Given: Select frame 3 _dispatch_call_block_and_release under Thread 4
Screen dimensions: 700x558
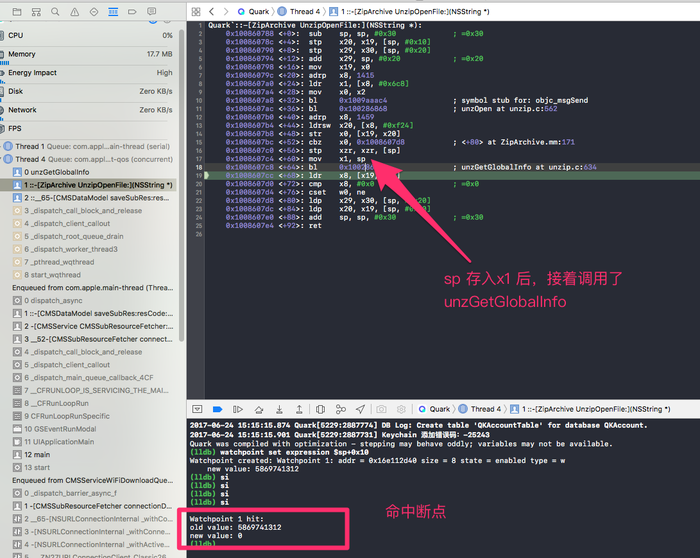Looking at the screenshot, I should 89,211.
